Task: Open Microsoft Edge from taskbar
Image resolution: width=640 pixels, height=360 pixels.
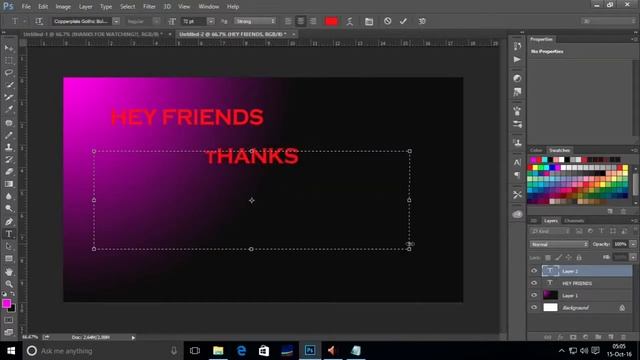Action: (x=241, y=351)
